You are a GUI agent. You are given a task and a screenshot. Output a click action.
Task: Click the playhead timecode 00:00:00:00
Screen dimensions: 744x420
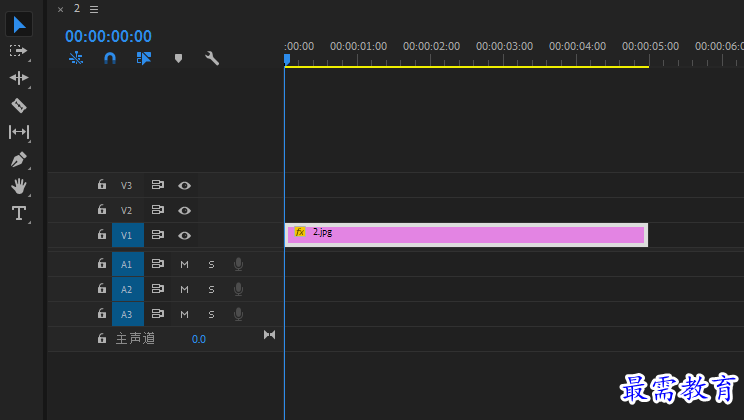coord(108,36)
